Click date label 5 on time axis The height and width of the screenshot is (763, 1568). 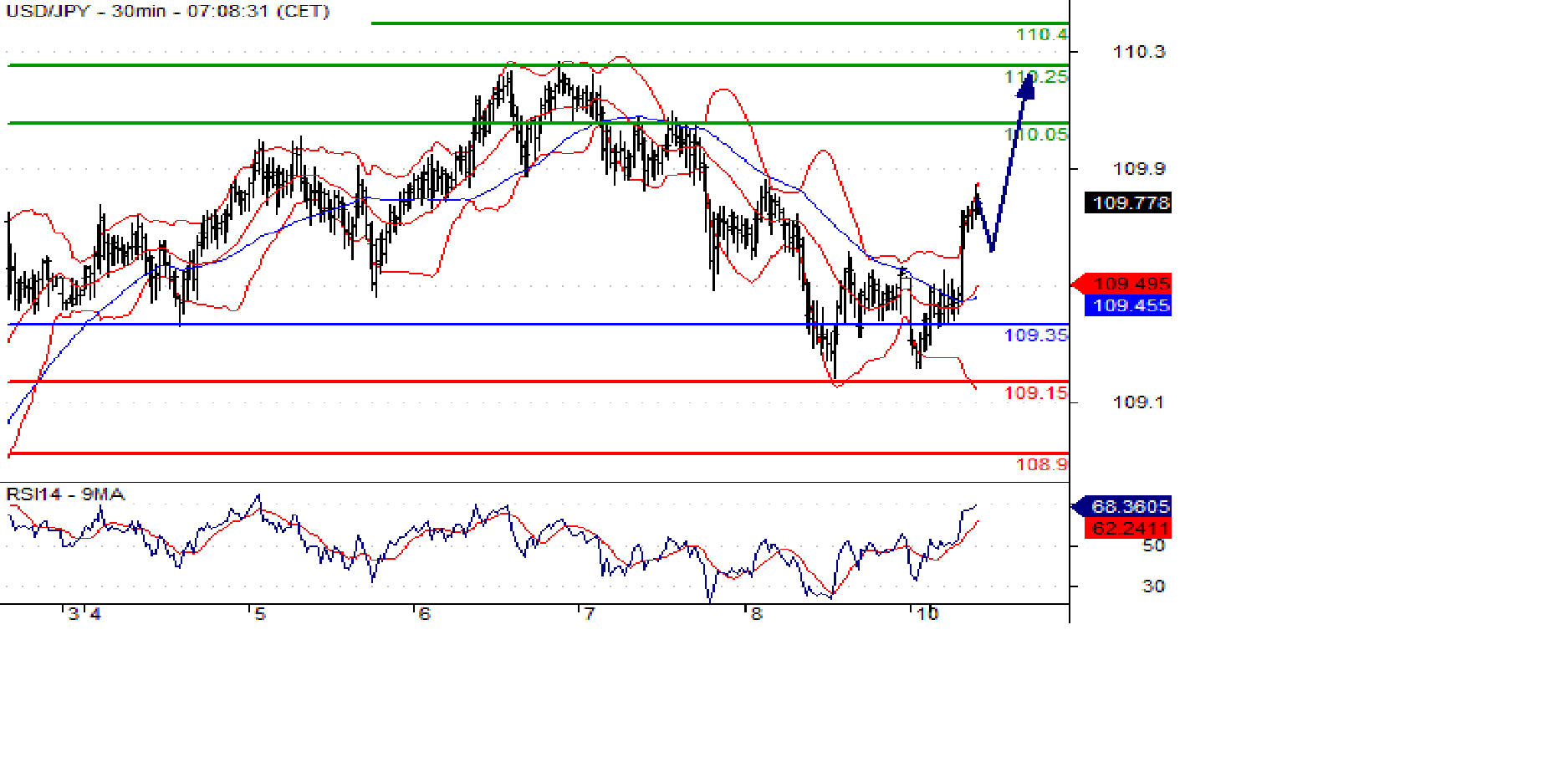pos(260,614)
